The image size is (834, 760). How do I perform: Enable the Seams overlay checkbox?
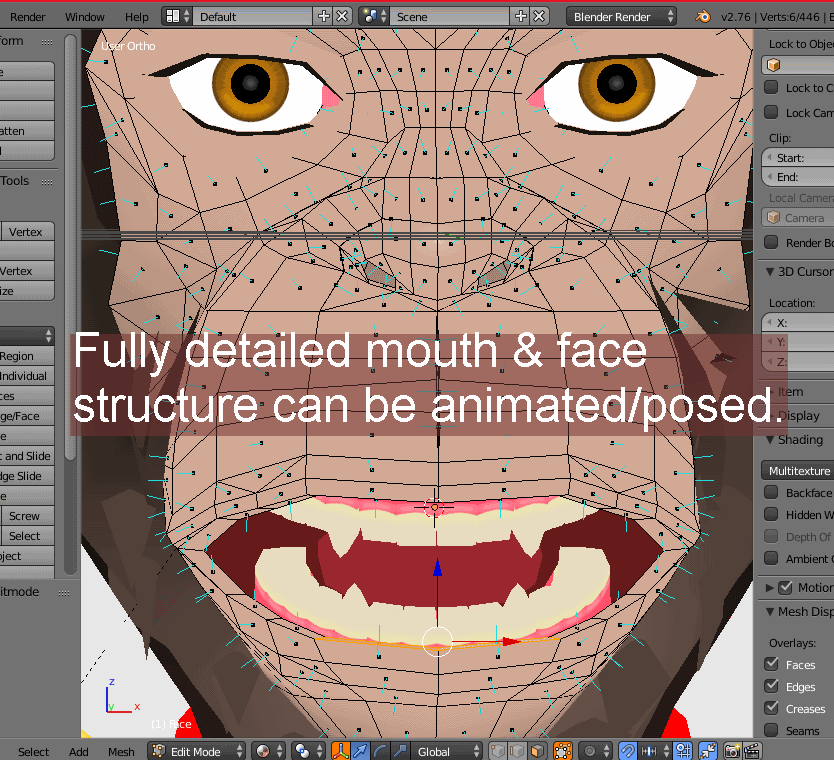pos(772,730)
